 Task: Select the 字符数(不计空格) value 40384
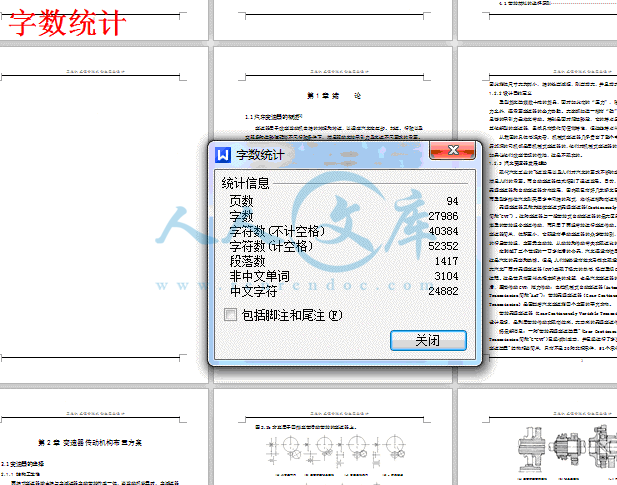click(443, 231)
